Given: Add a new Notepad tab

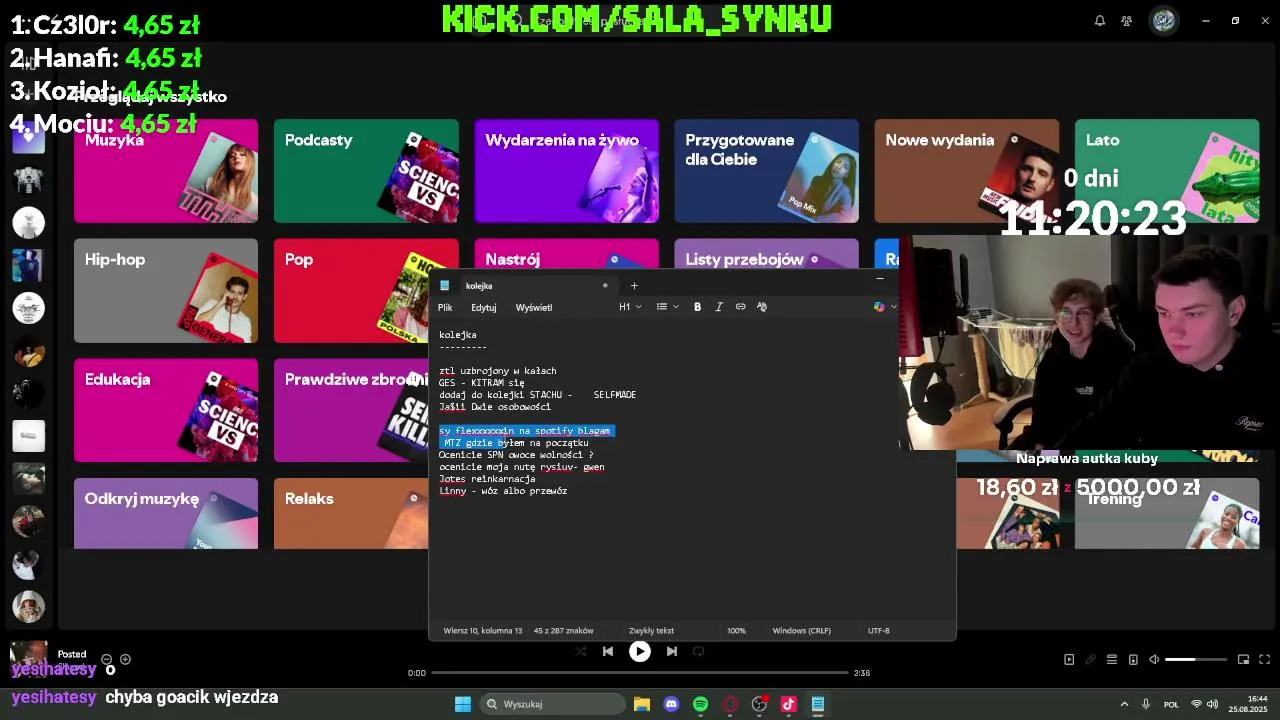Looking at the screenshot, I should [634, 285].
